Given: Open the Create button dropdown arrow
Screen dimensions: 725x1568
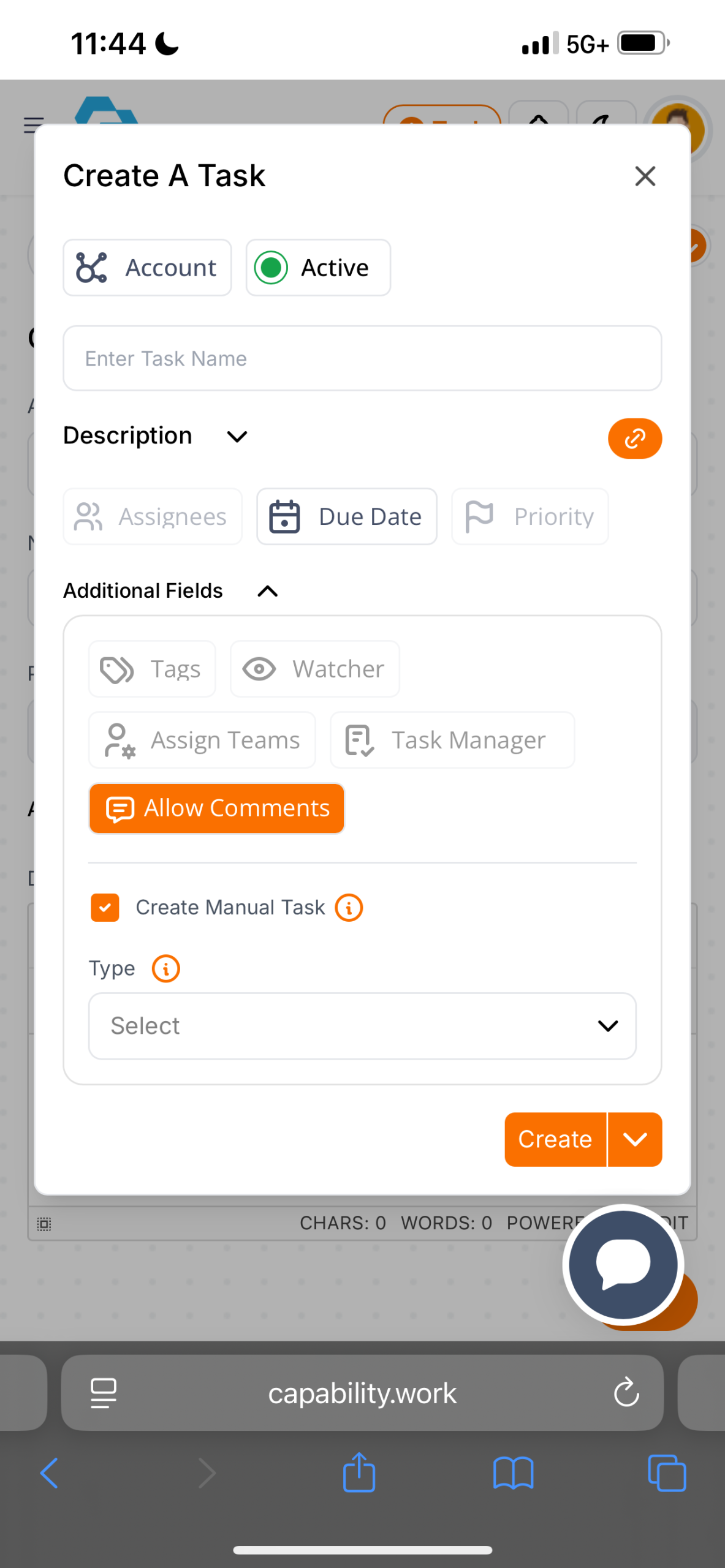Looking at the screenshot, I should pyautogui.click(x=635, y=1139).
